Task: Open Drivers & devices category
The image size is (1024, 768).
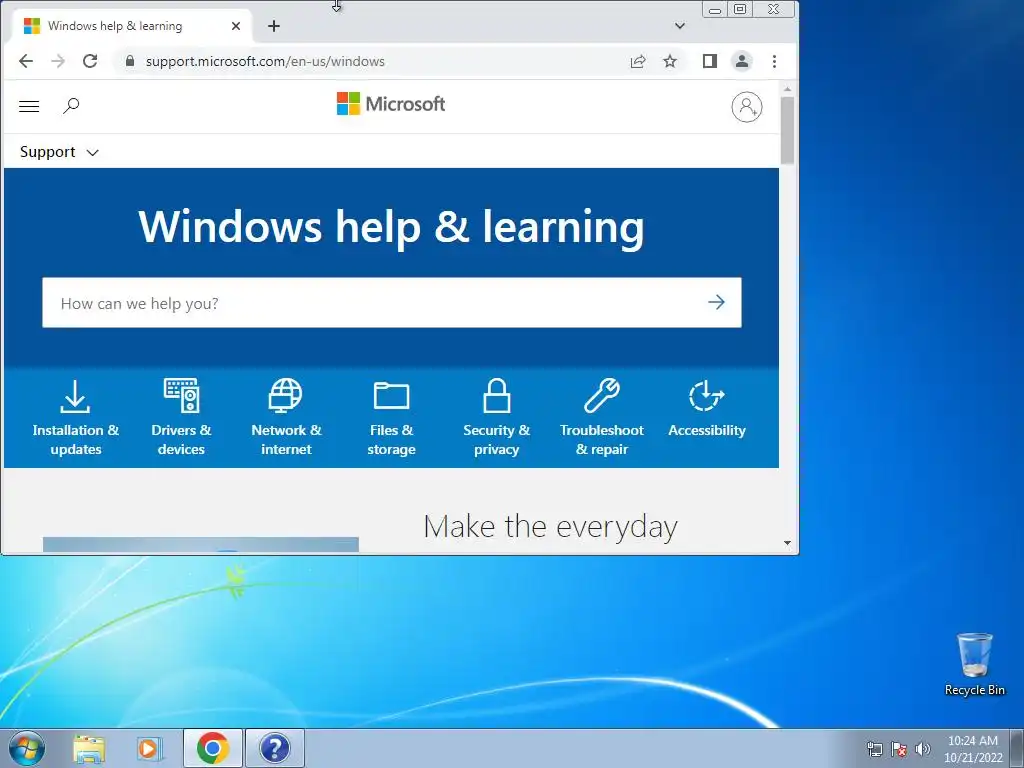Action: tap(181, 418)
